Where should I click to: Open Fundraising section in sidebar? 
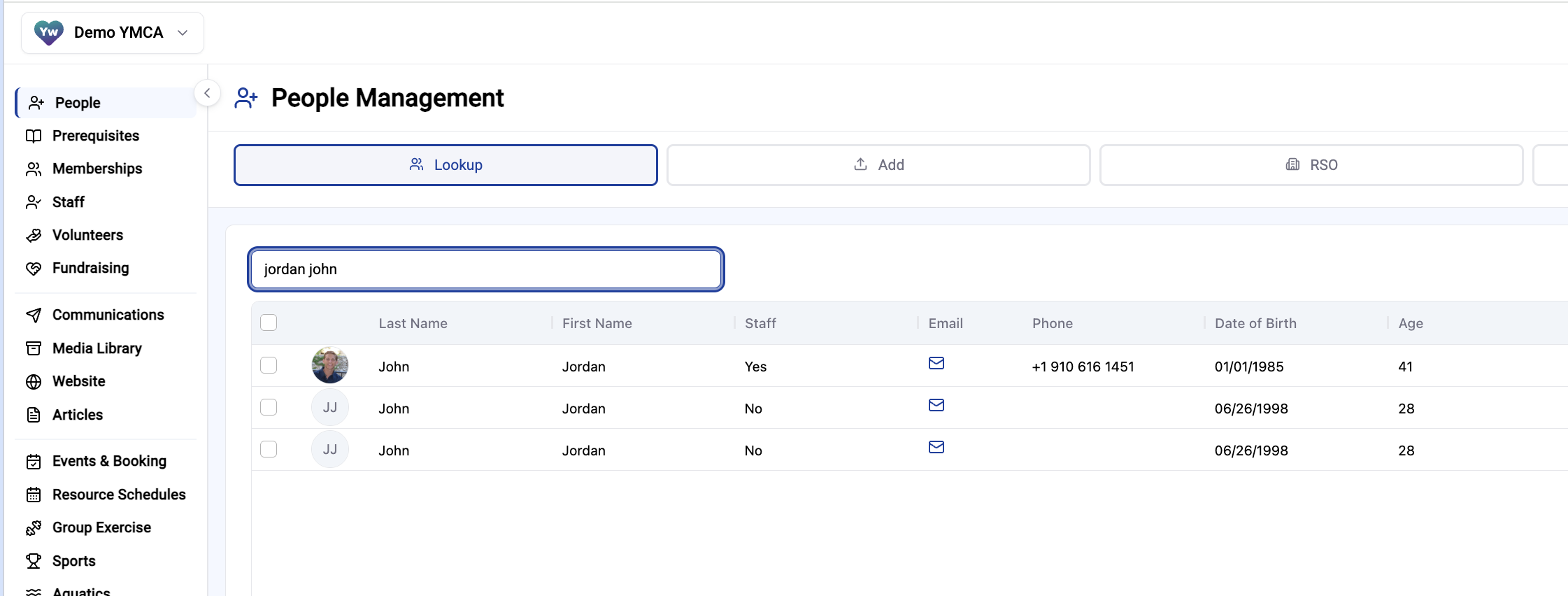pyautogui.click(x=90, y=268)
